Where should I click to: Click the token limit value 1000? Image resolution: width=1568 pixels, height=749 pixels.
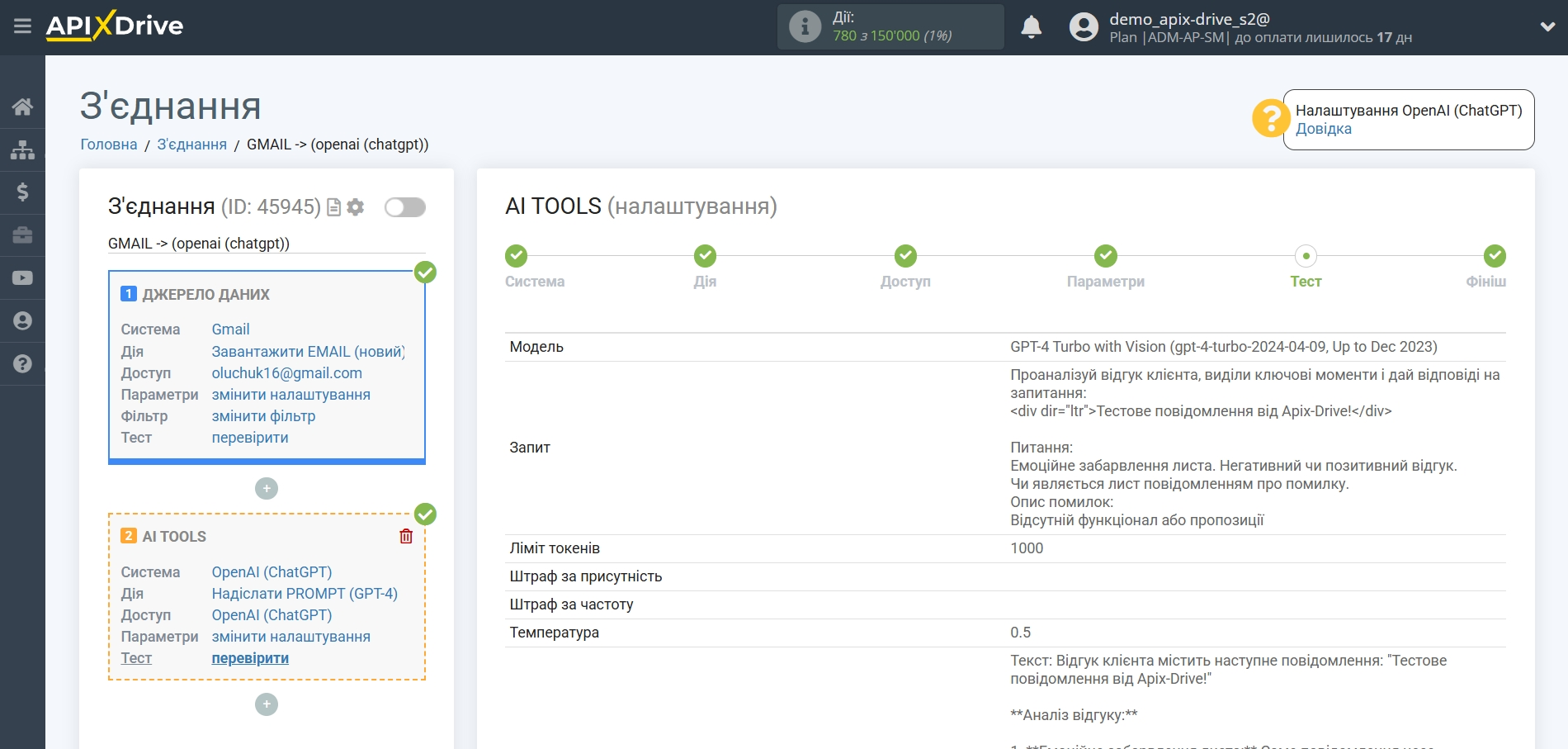[x=1027, y=548]
